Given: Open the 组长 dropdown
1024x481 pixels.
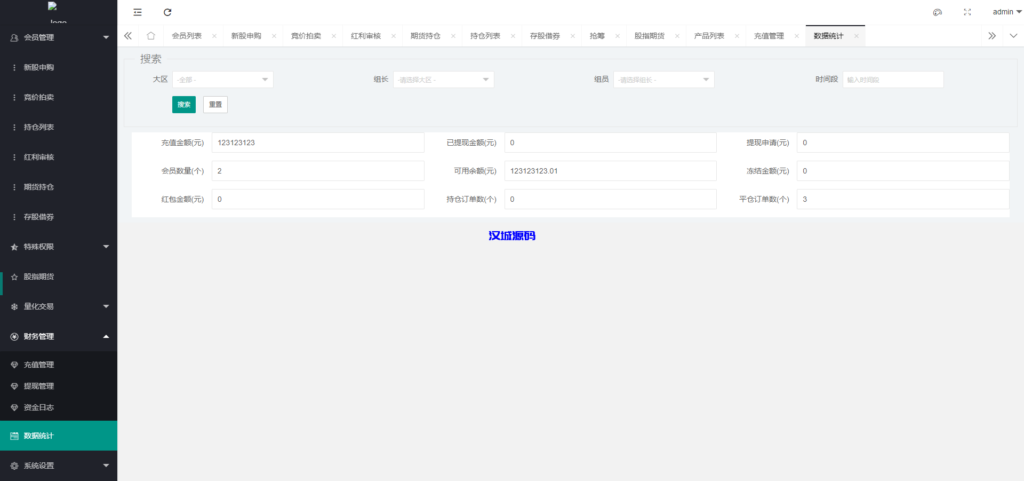Looking at the screenshot, I should 443,79.
